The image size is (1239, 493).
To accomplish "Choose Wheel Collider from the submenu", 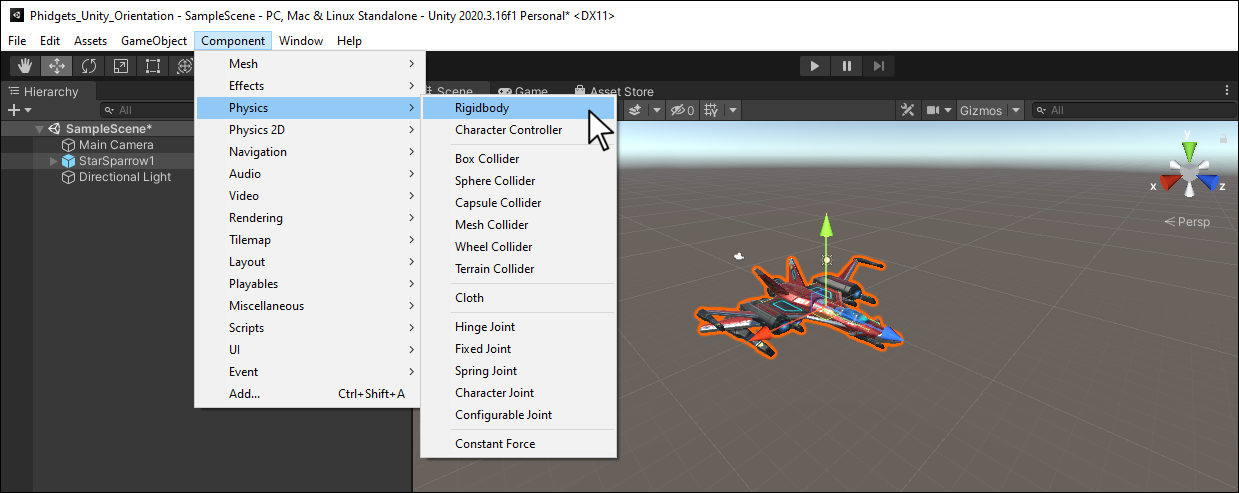I will click(x=518, y=247).
